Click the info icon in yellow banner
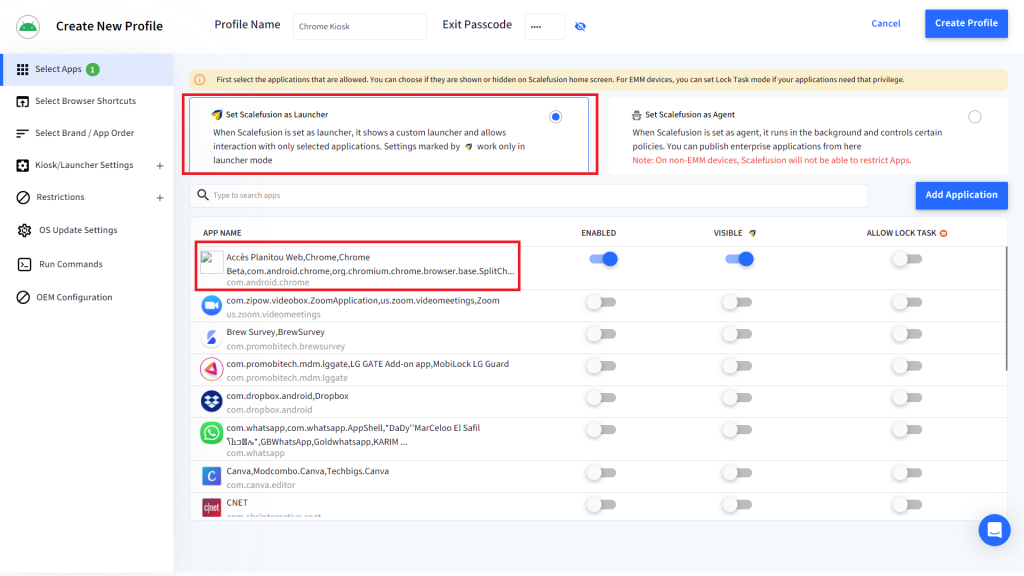Screen dimensions: 1024x576 pos(200,80)
